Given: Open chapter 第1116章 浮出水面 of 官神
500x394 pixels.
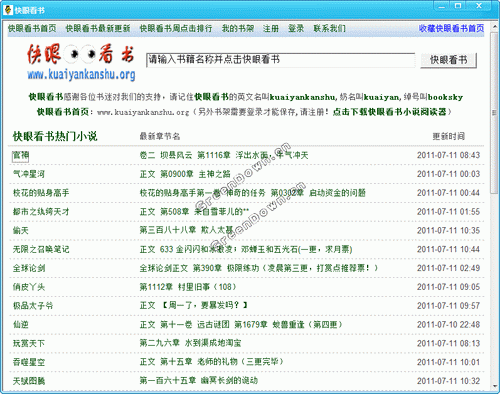Looking at the screenshot, I should 224,155.
